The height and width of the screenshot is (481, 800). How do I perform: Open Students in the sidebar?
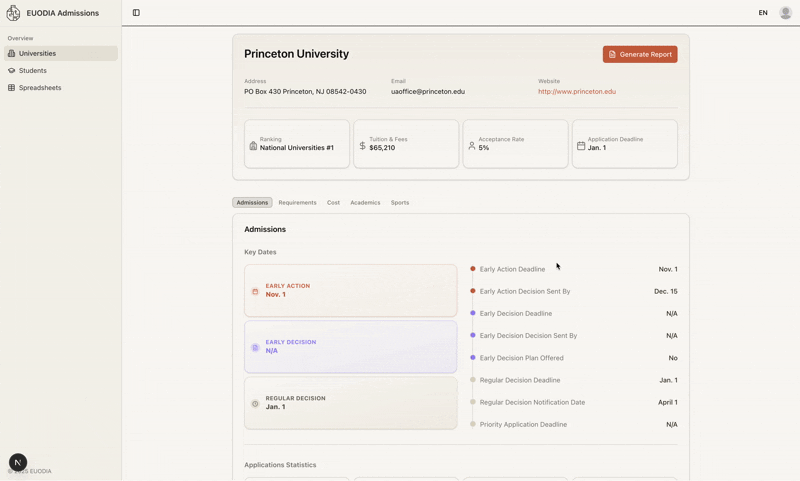point(61,70)
